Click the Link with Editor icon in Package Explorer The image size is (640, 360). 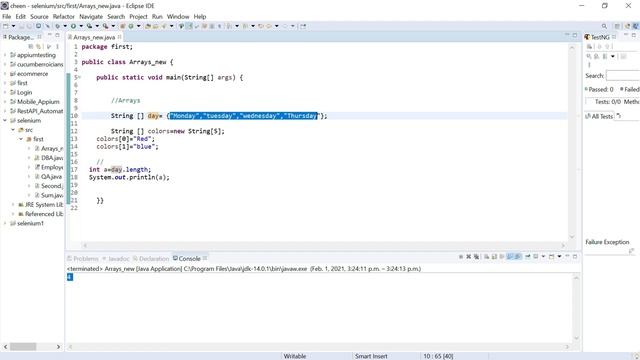point(38,47)
